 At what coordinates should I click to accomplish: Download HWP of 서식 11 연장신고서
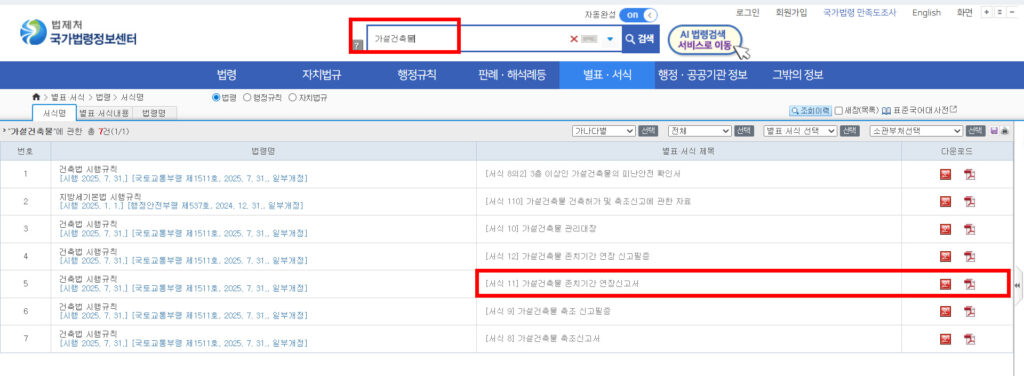click(946, 284)
